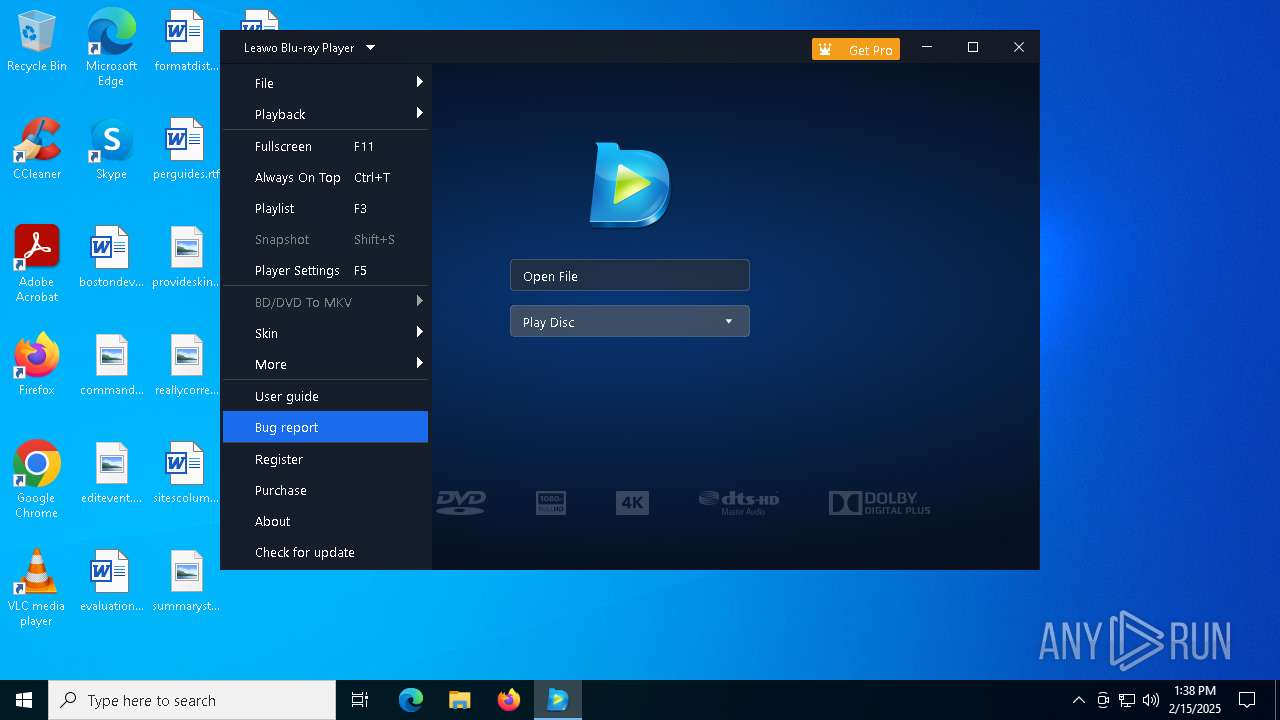Click Purchase in the menu
The height and width of the screenshot is (720, 1280).
pos(326,490)
